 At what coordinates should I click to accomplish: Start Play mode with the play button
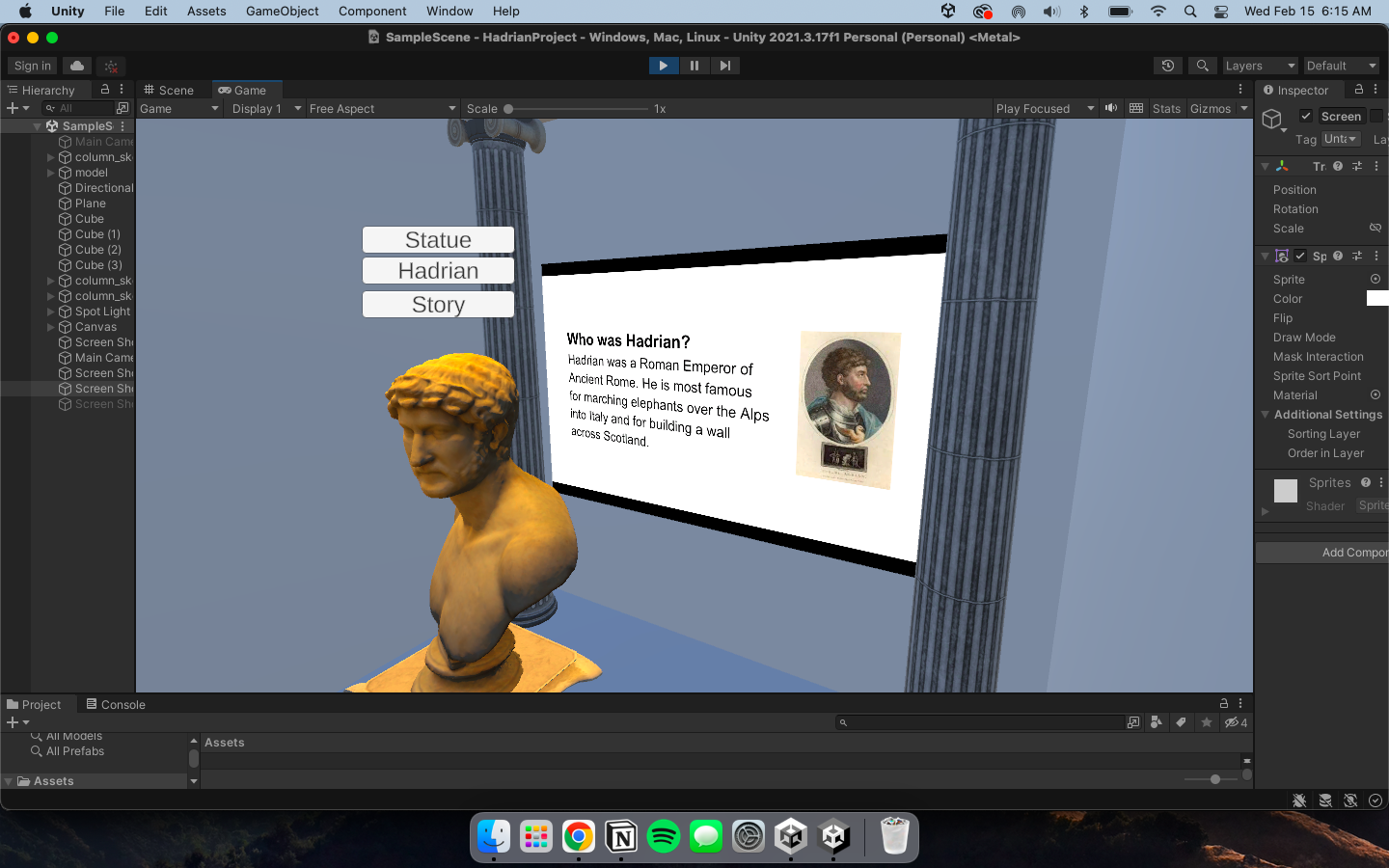(663, 66)
